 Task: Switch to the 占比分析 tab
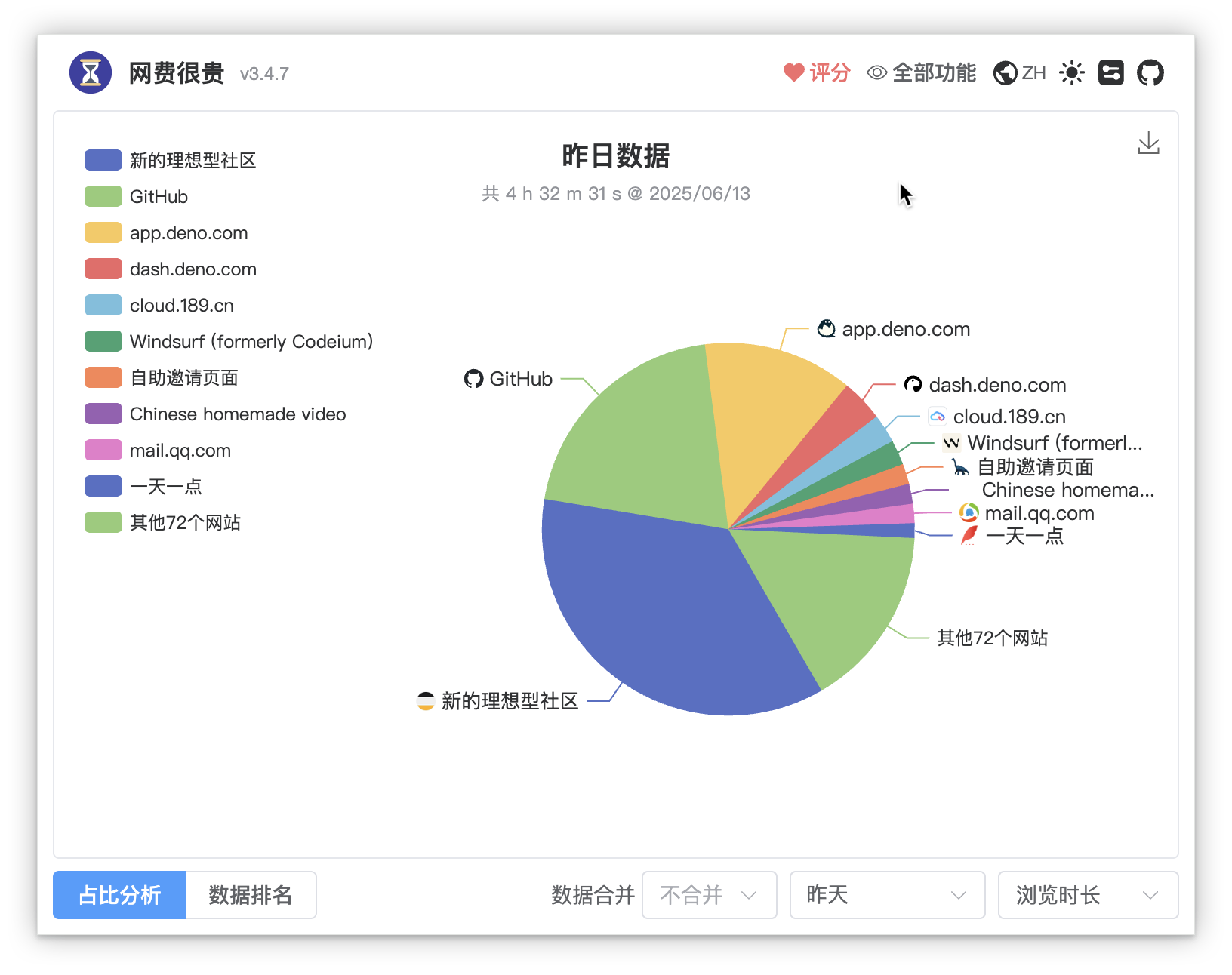[119, 895]
